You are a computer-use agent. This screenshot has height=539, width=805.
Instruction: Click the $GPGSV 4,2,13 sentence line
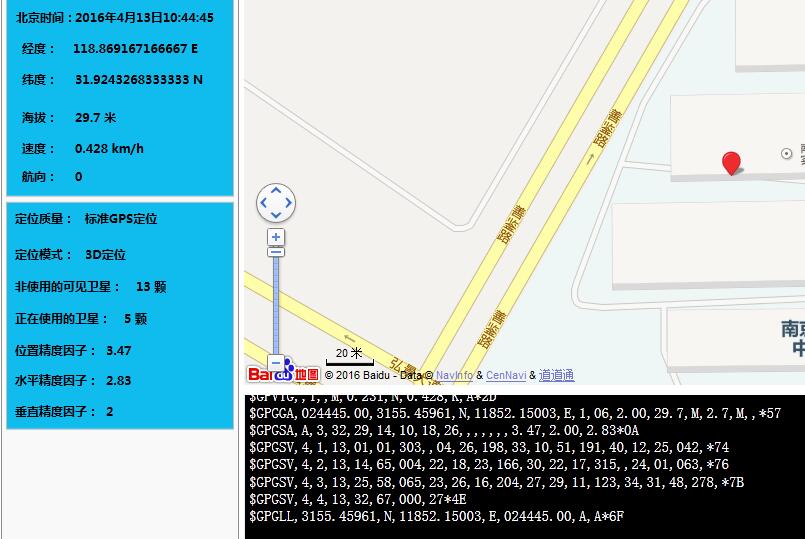[489, 464]
